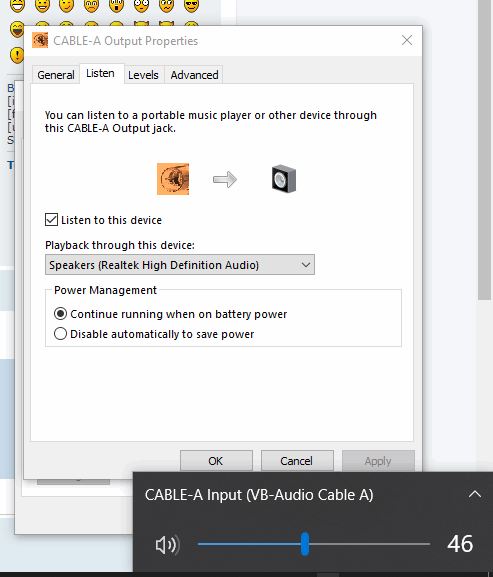Screen dimensions: 493x577
Task: Open the Levels tab
Action: pyautogui.click(x=143, y=75)
